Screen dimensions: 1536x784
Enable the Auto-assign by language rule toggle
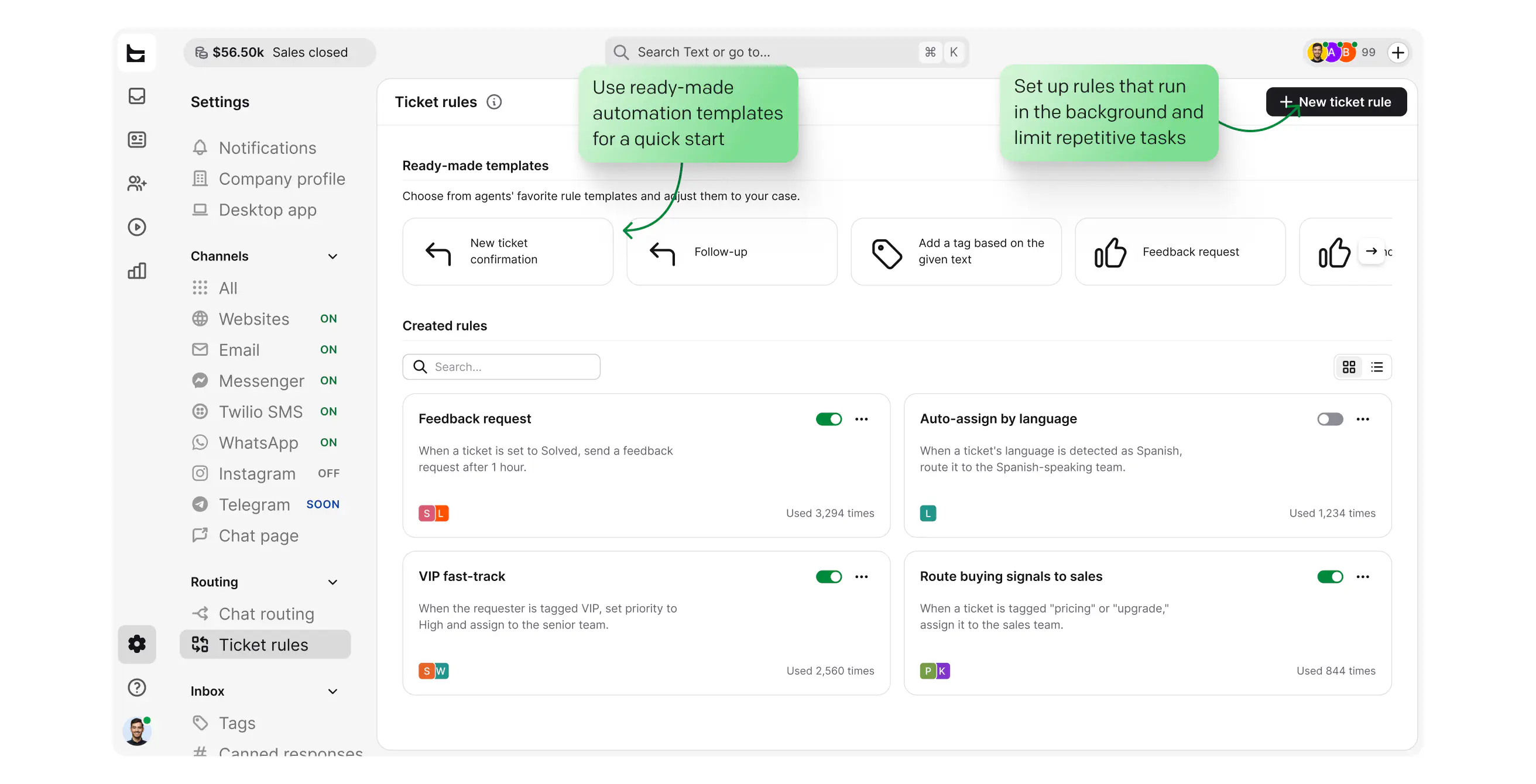tap(1331, 419)
